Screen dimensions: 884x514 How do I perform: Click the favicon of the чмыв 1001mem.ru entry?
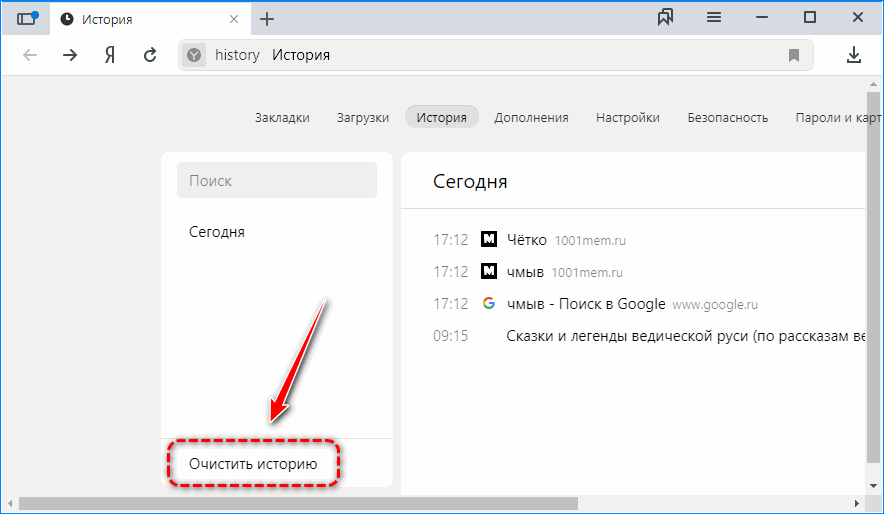[489, 272]
